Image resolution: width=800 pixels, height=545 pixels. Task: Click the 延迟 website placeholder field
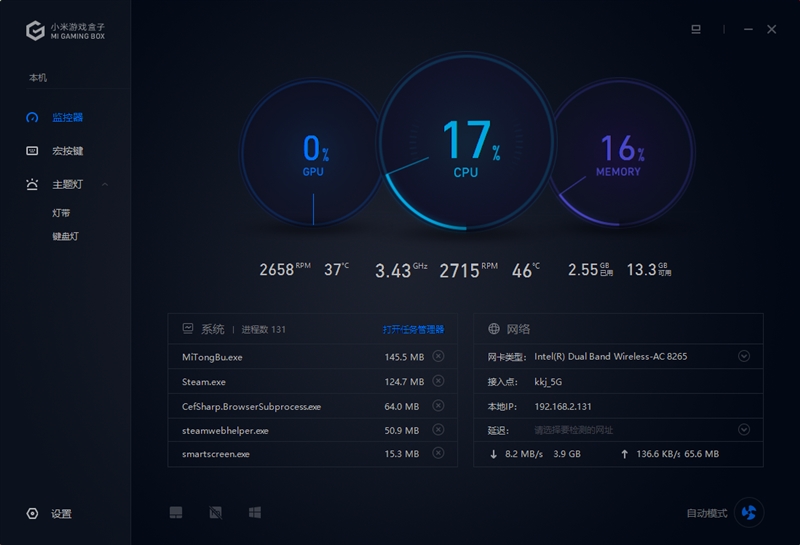tap(574, 430)
